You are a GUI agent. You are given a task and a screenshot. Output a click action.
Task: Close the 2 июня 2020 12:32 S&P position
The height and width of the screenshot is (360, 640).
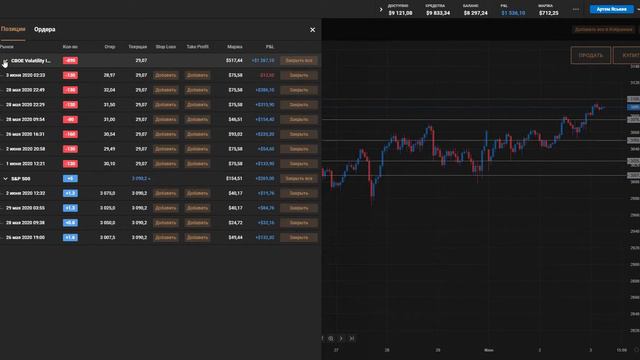point(299,193)
